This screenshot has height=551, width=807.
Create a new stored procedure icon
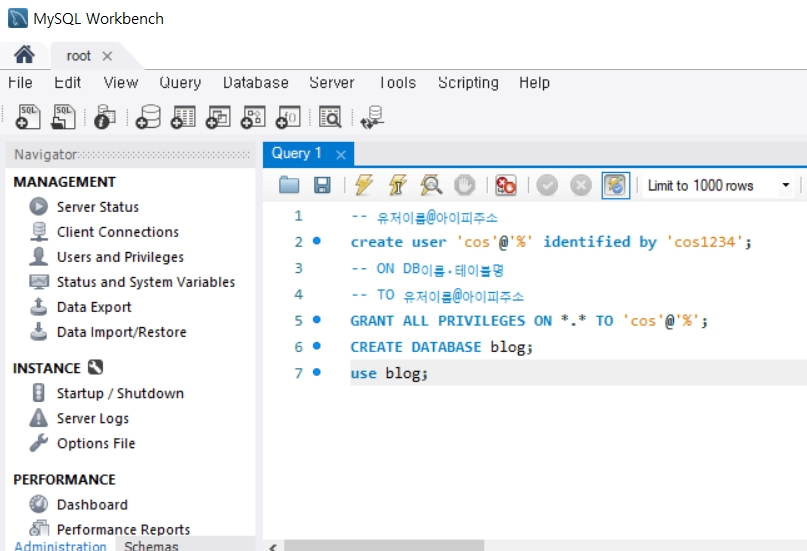coord(253,117)
